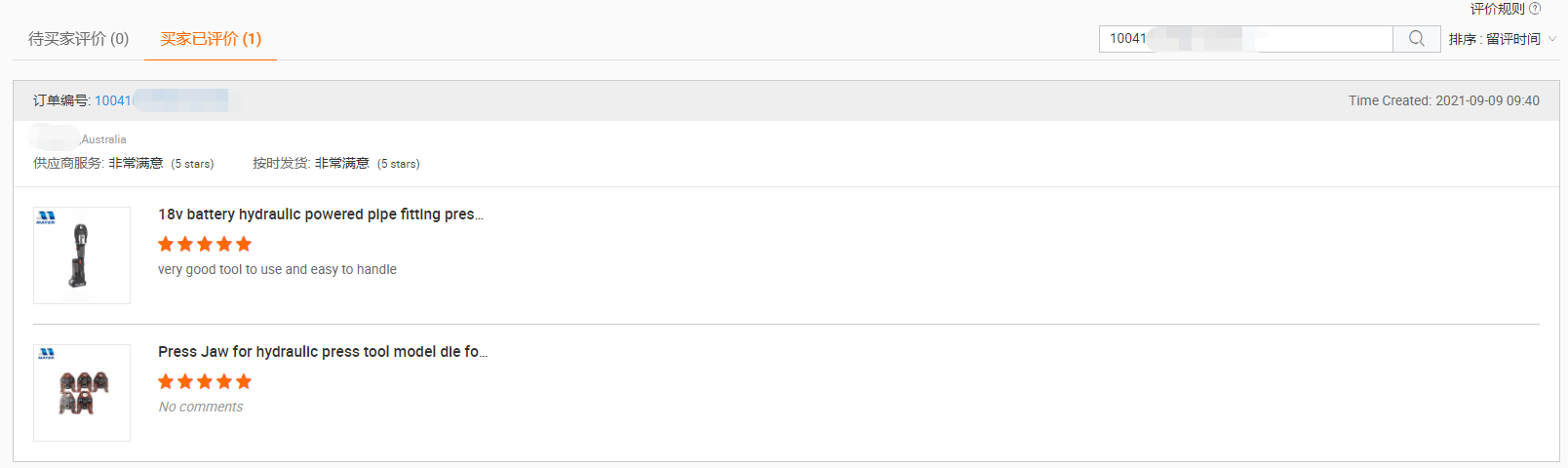The height and width of the screenshot is (468, 1568).
Task: Click the second product's five-star rating
Action: (205, 381)
